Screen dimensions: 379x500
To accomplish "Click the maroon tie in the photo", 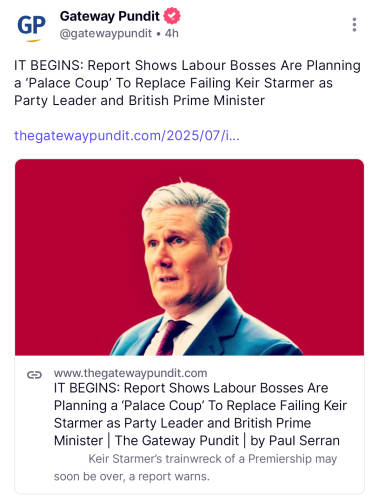I will (x=171, y=337).
